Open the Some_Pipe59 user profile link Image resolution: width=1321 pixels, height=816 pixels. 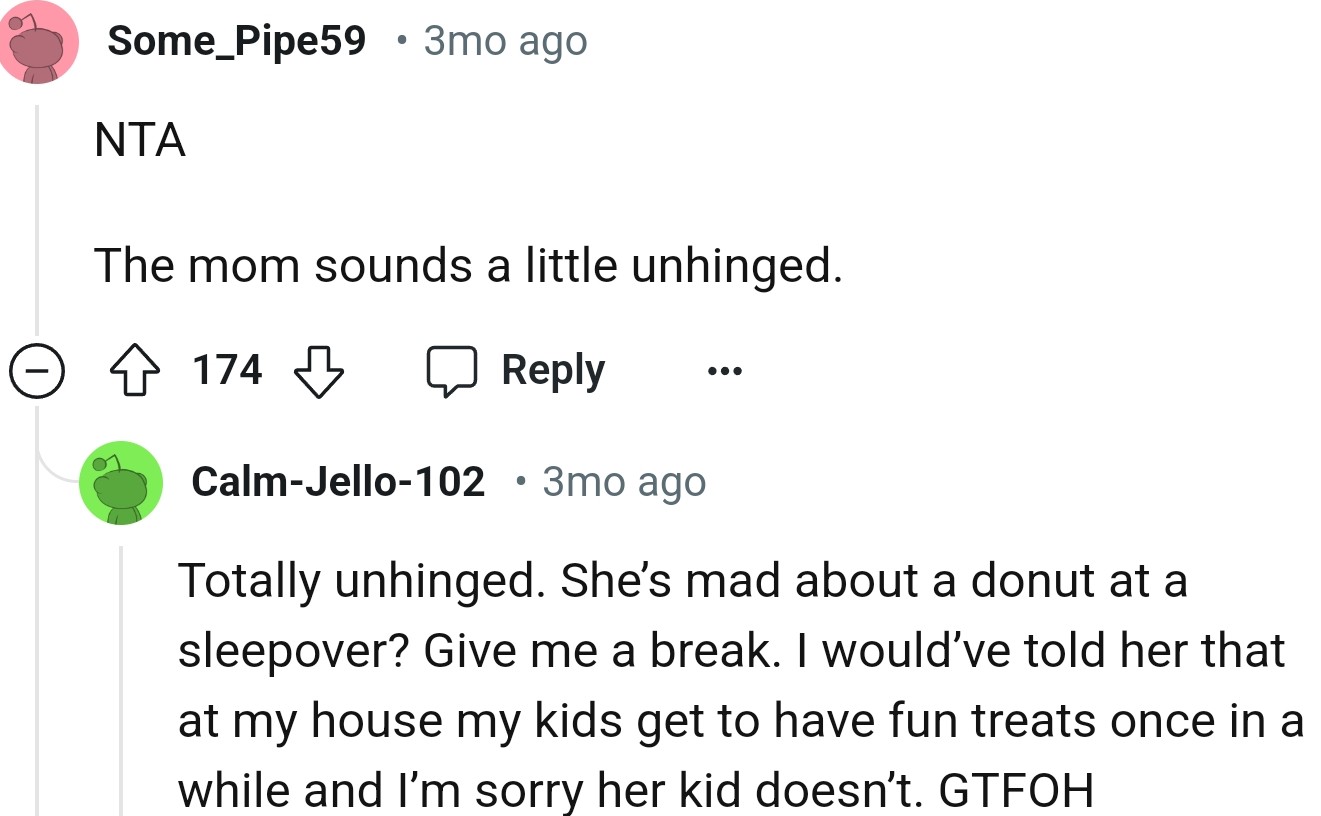pyautogui.click(x=237, y=41)
